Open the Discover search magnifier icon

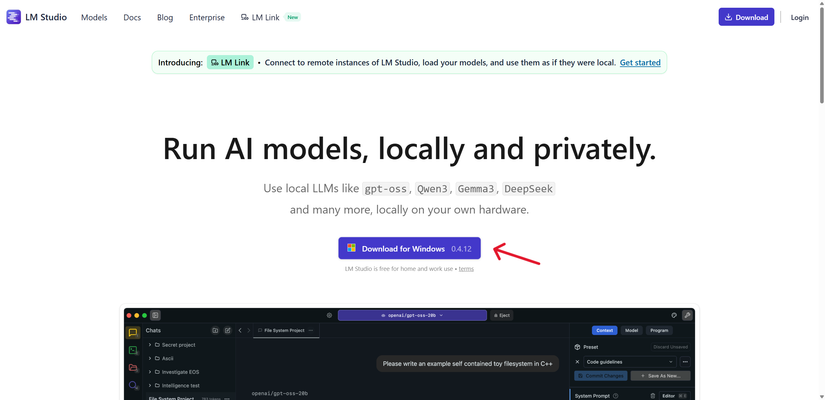point(133,385)
